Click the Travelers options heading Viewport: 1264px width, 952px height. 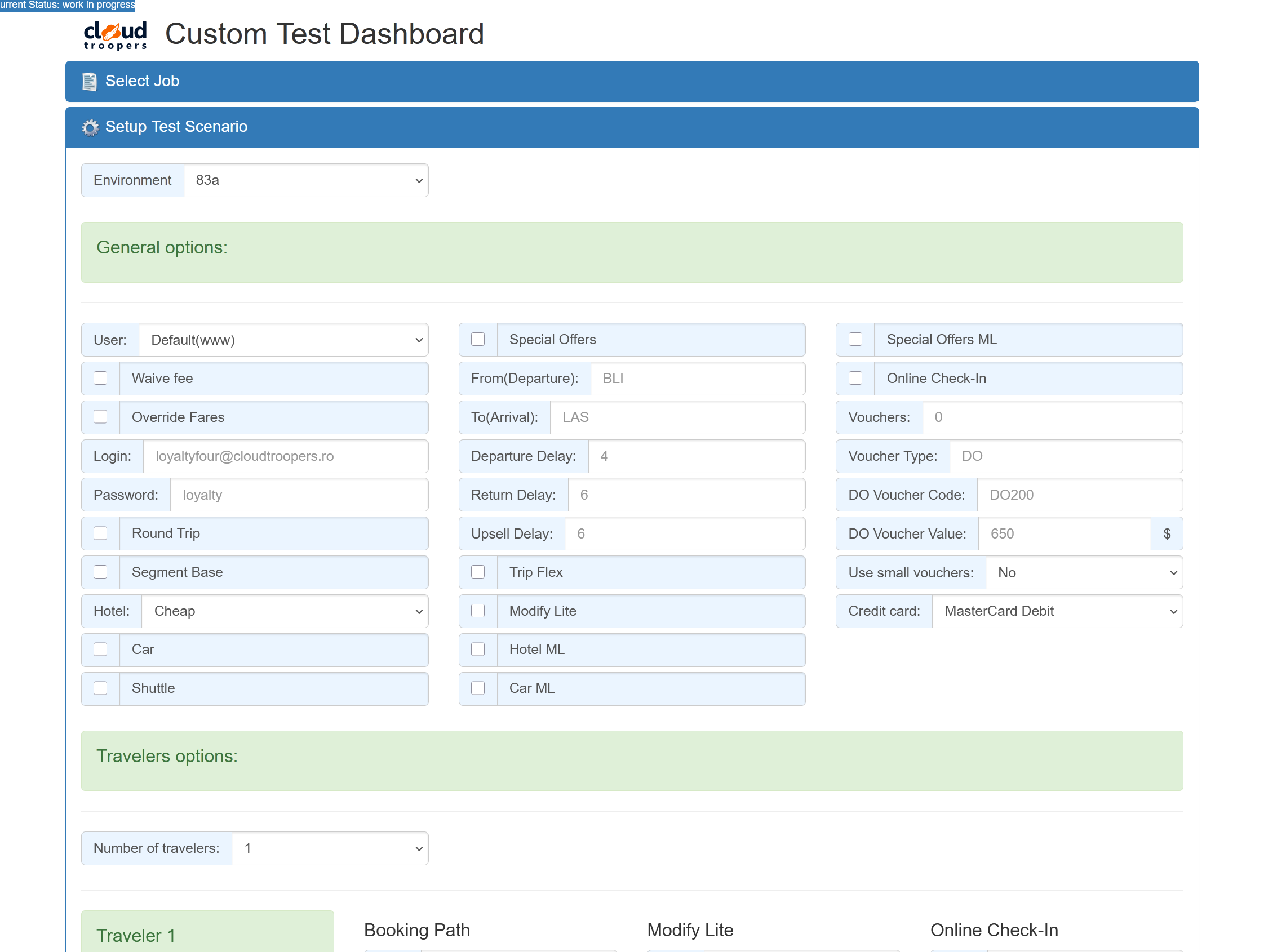click(167, 756)
